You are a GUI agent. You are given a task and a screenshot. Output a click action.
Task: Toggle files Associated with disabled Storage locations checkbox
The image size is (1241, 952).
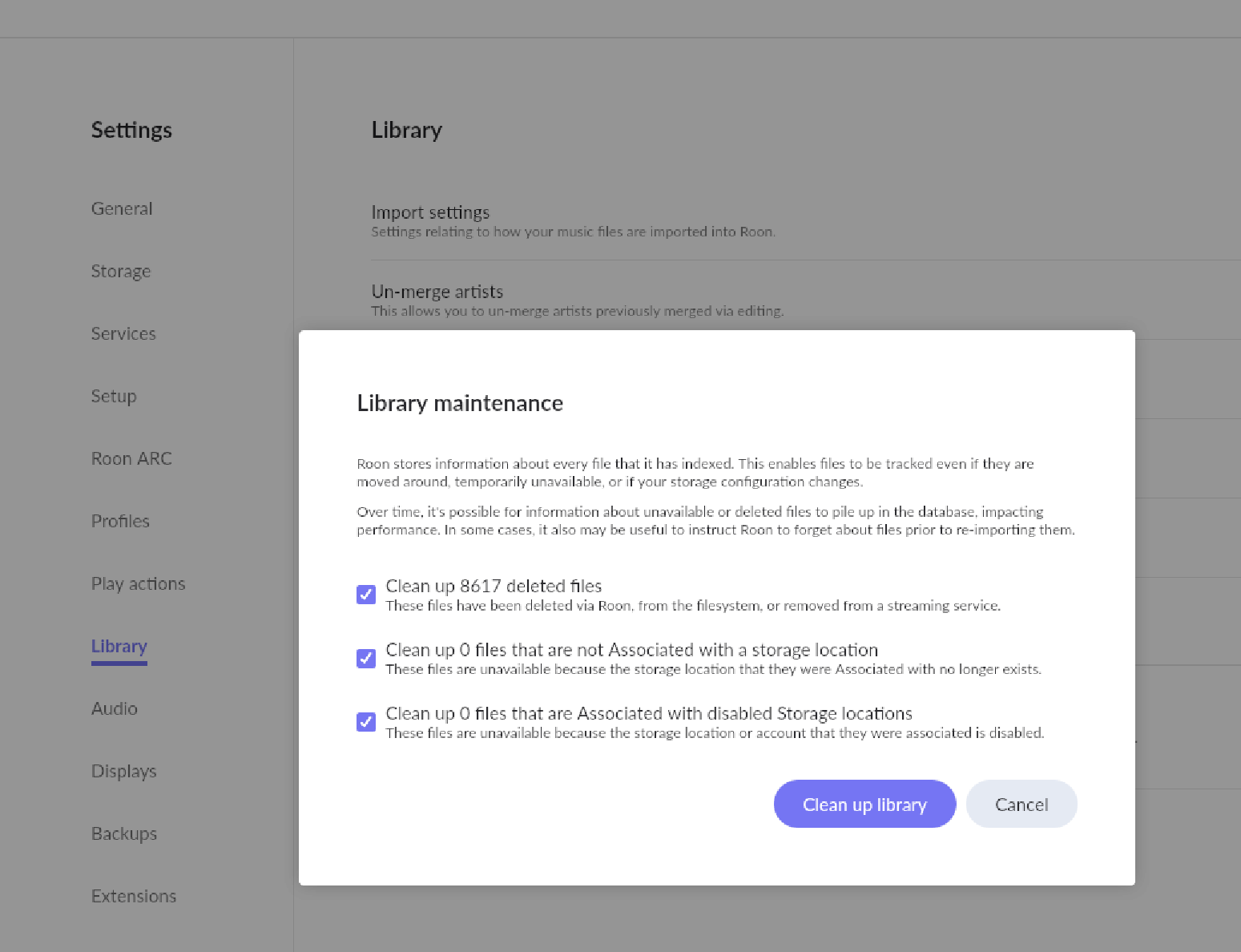pos(366,722)
